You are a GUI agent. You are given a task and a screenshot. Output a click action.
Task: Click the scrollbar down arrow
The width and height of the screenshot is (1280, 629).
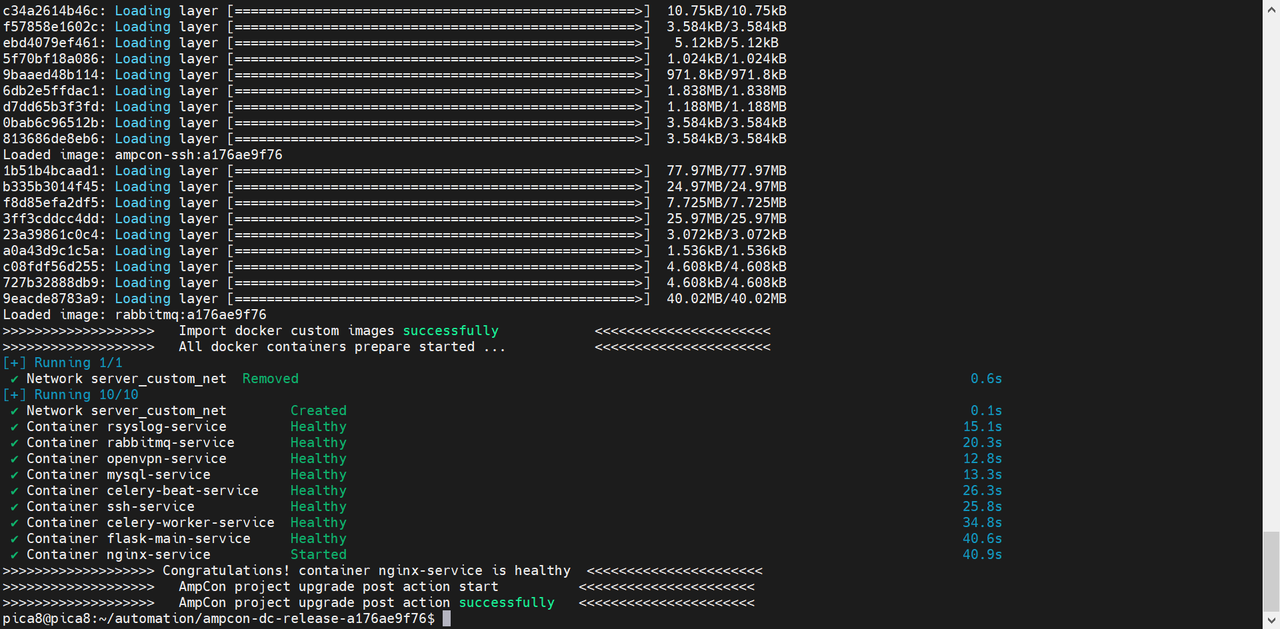[x=1271, y=620]
